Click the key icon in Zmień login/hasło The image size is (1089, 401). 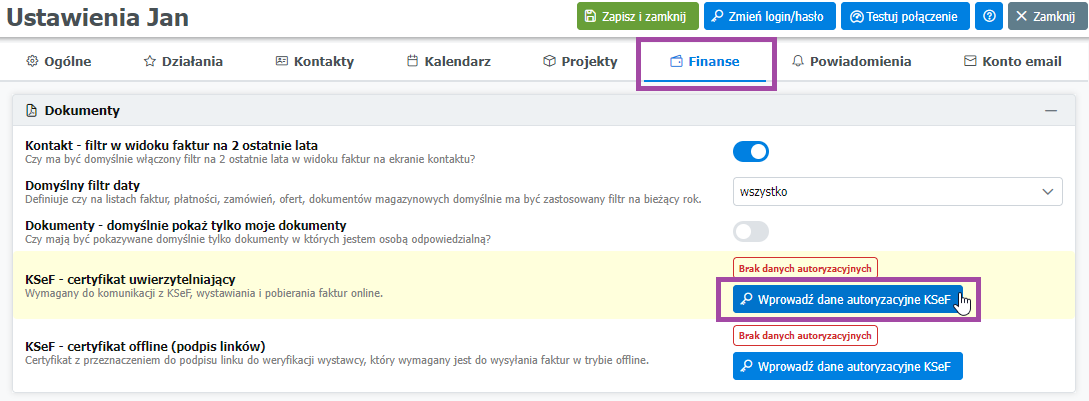(718, 17)
